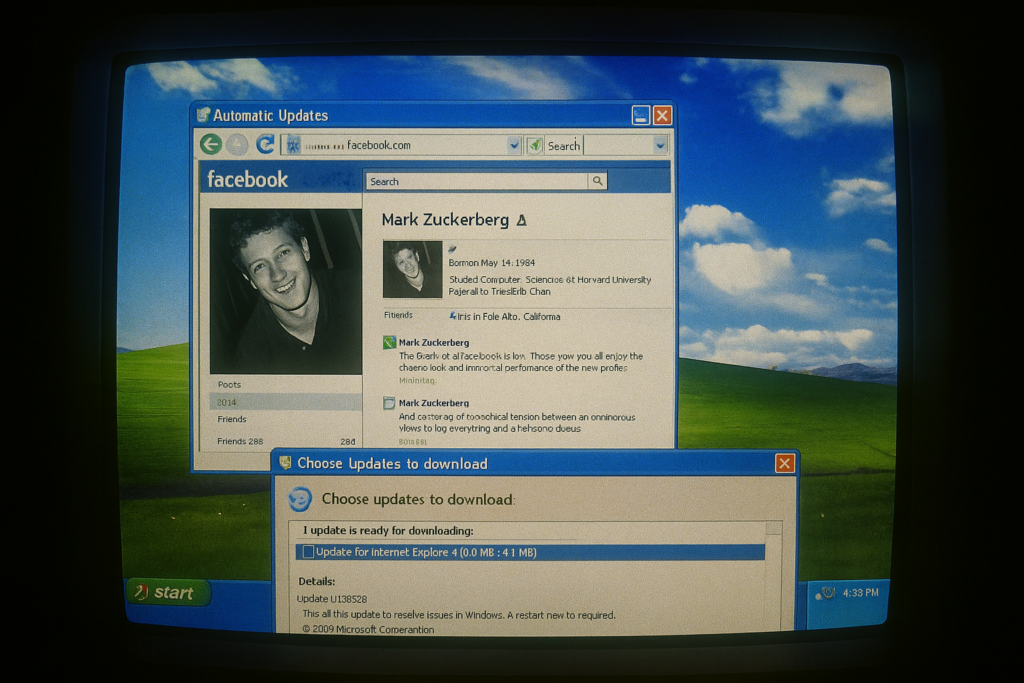The width and height of the screenshot is (1024, 683).
Task: Click the magnifying glass search button
Action: pos(598,181)
